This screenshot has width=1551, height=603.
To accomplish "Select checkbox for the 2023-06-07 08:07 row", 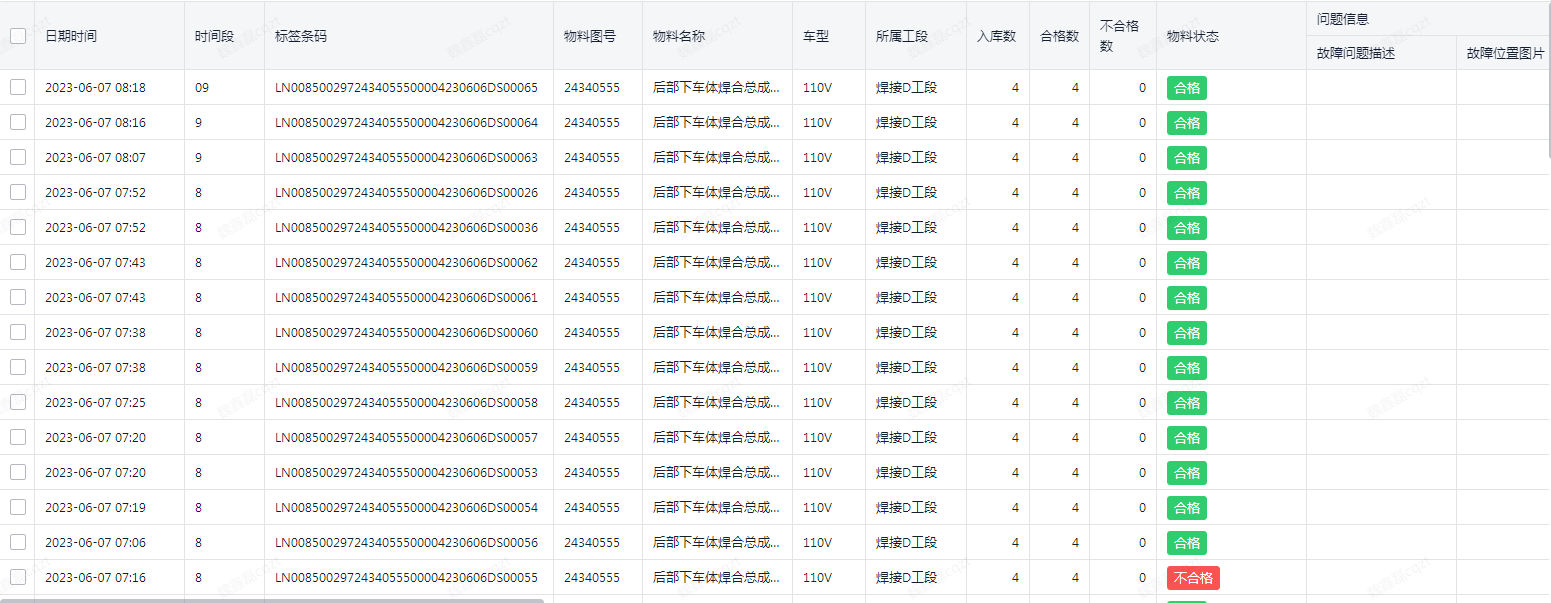I will tap(18, 157).
